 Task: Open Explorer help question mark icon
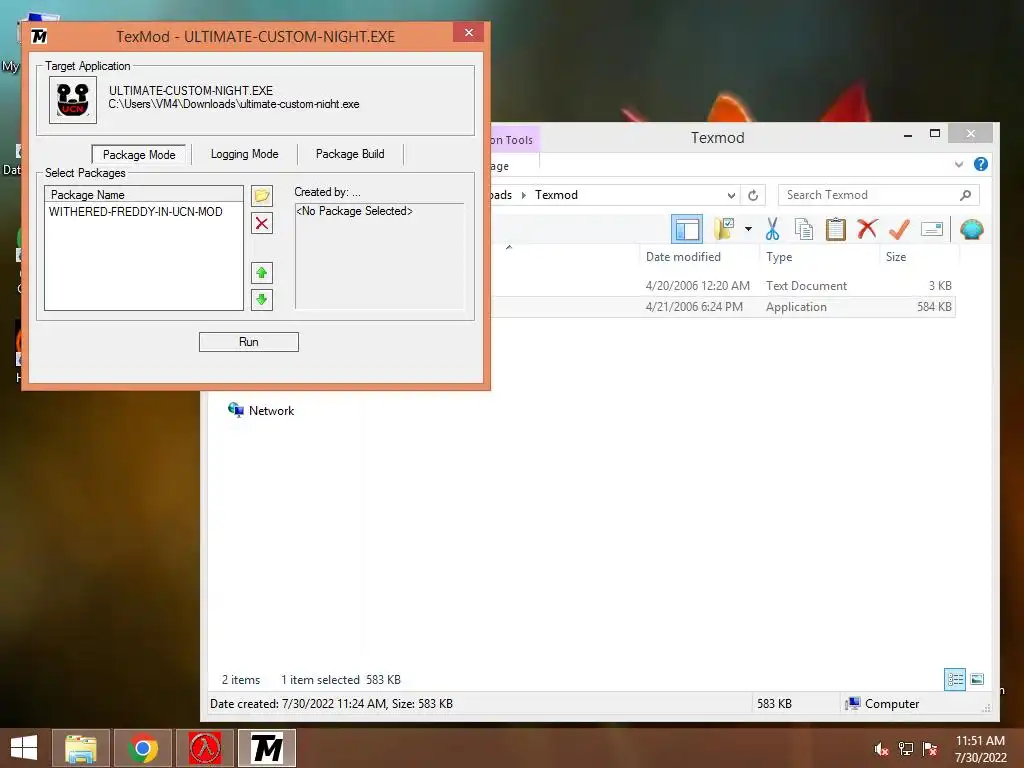[981, 164]
